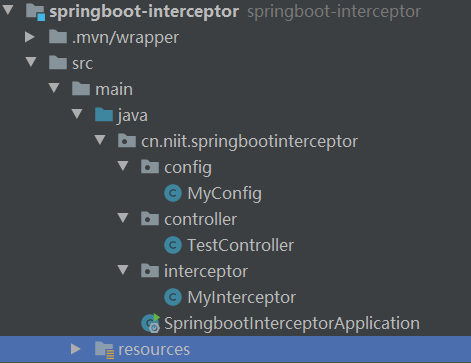Click the MyInterceptor class icon

pos(173,297)
